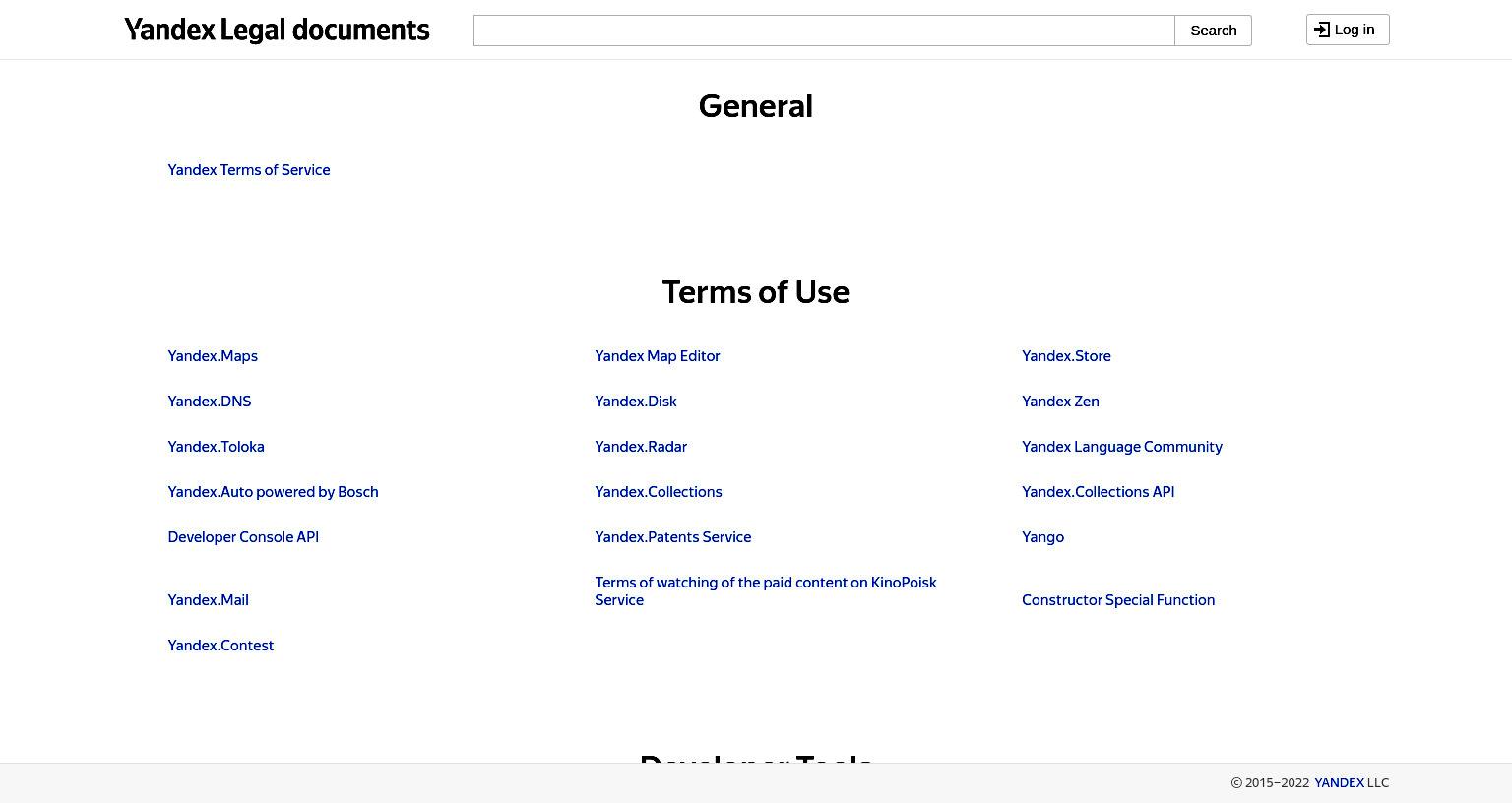Viewport: 1512px width, 803px height.
Task: Open the Yandex Language Community link
Action: point(1122,447)
